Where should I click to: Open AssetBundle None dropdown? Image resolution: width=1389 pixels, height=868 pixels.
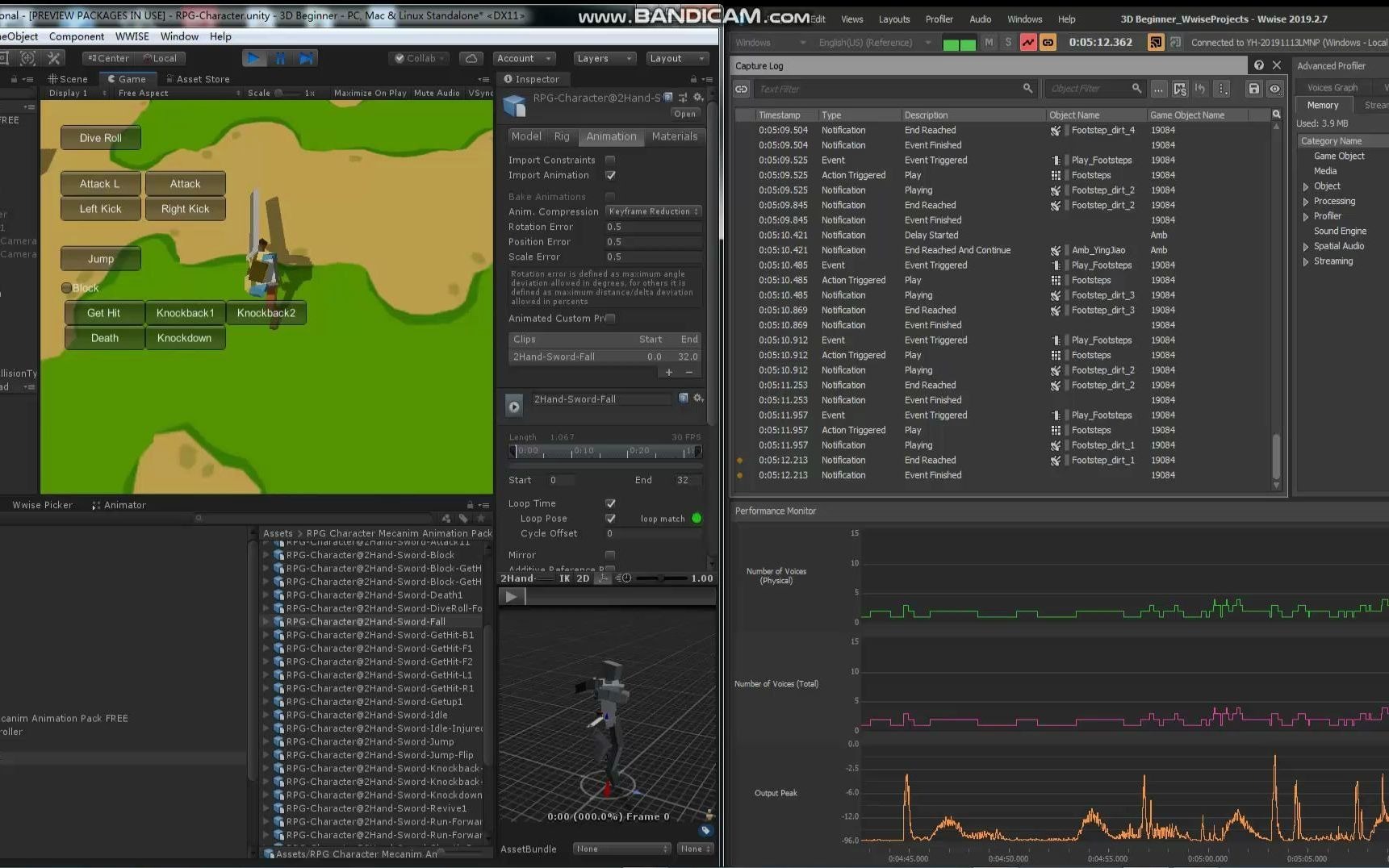tap(622, 849)
